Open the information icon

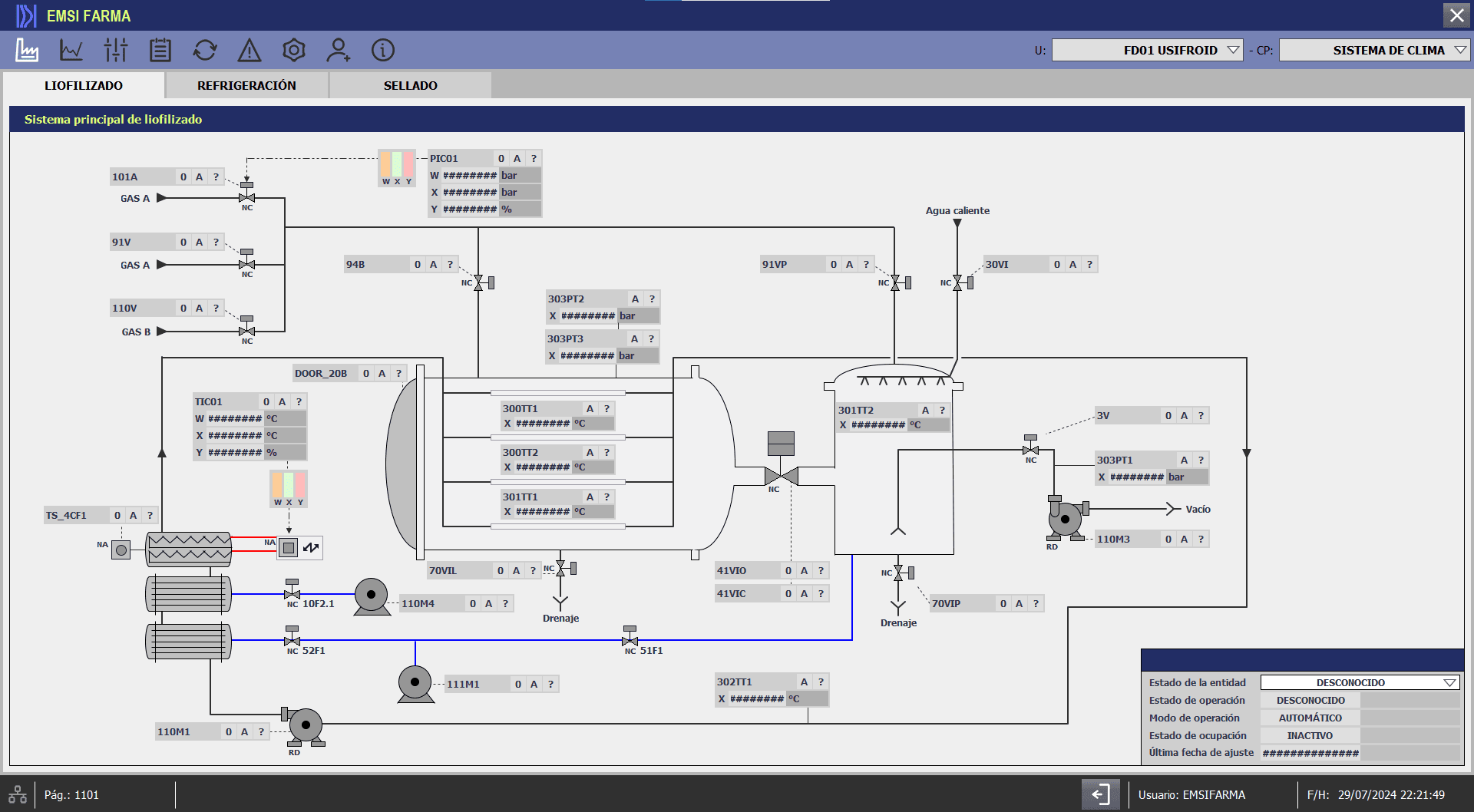[x=383, y=51]
